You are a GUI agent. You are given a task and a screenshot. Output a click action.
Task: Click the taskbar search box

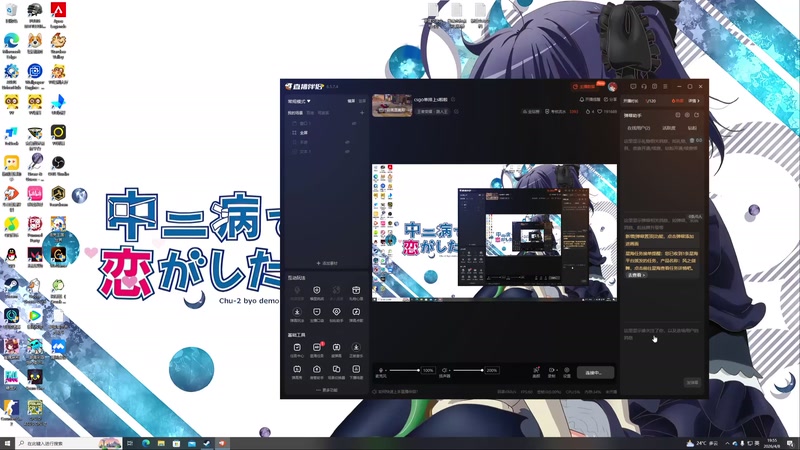(x=69, y=443)
